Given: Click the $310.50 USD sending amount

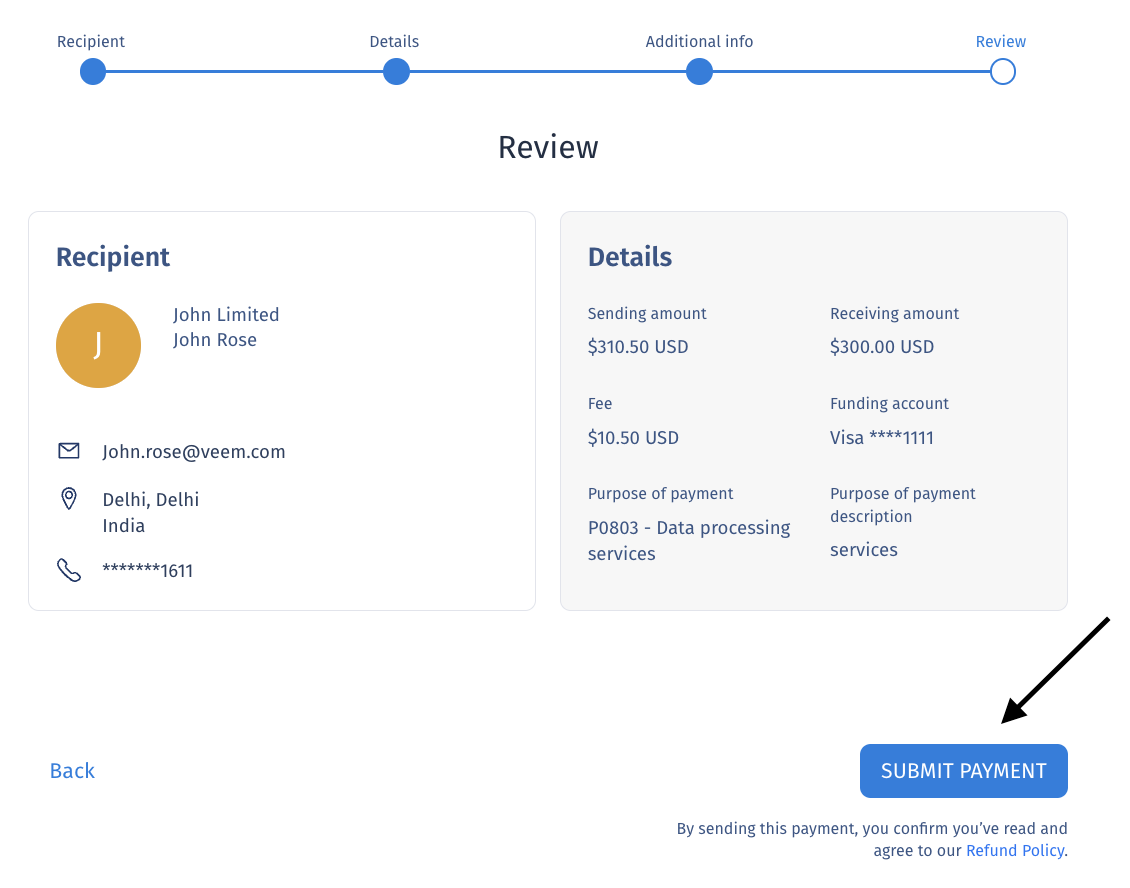Looking at the screenshot, I should pos(638,348).
